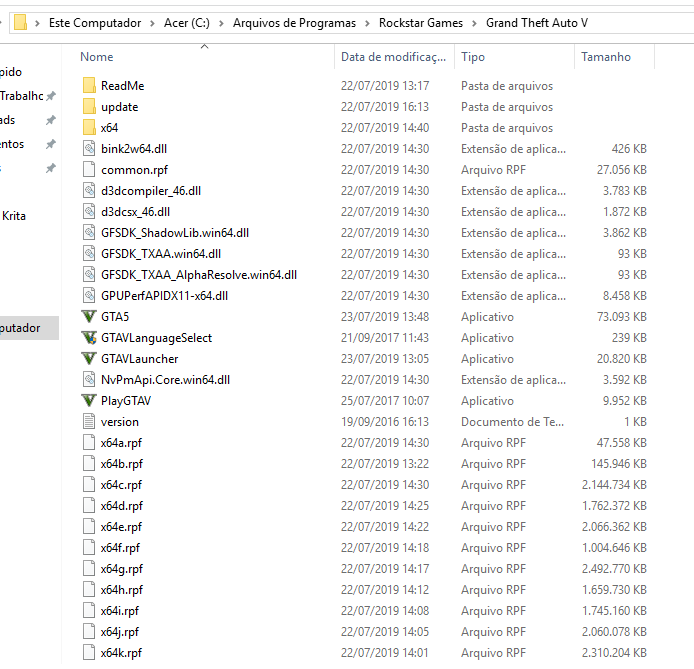Viewport: 694px width, 669px height.
Task: Expand the chevron after Rockstar Games
Action: pos(474,23)
